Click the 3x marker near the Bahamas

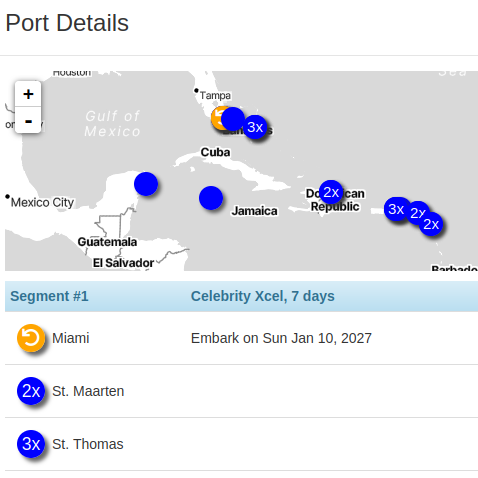pos(255,127)
